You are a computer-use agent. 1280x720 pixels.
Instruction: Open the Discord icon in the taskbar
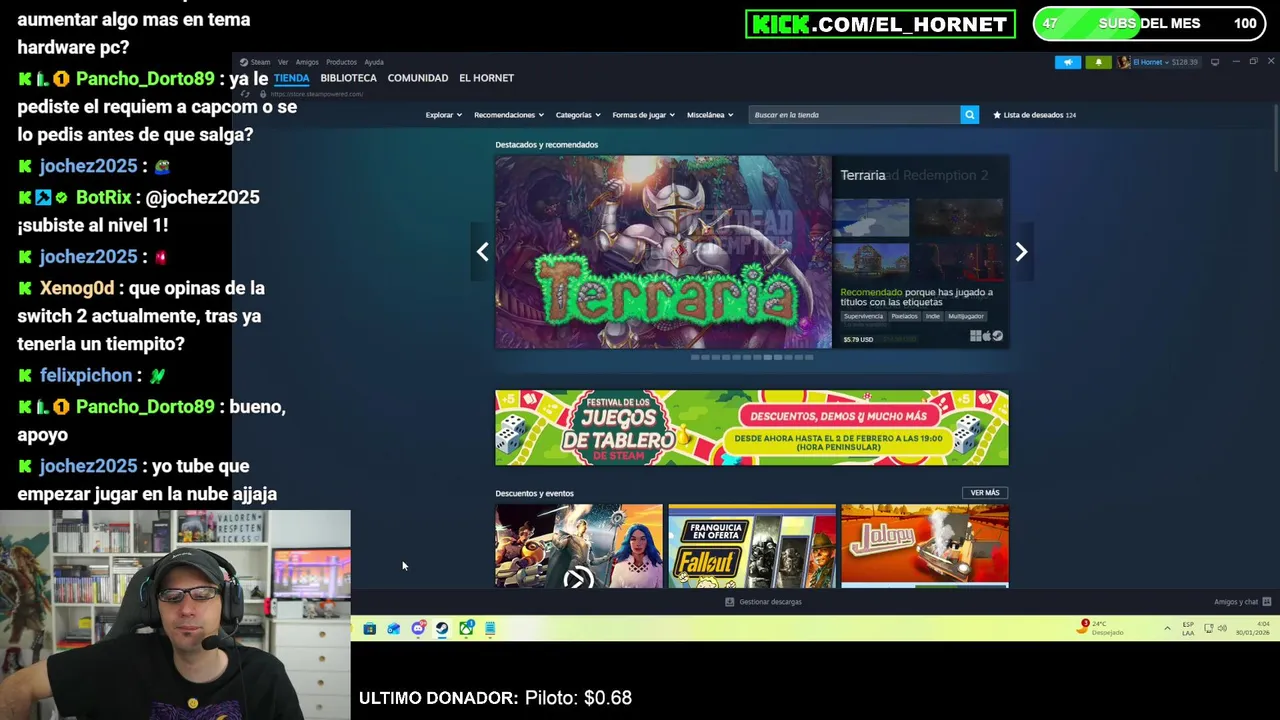pos(418,629)
